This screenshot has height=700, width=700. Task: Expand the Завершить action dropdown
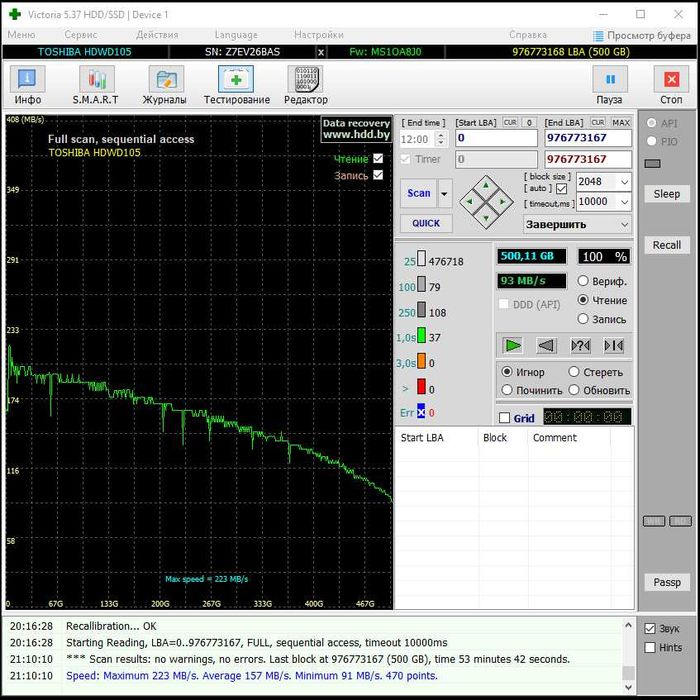624,225
